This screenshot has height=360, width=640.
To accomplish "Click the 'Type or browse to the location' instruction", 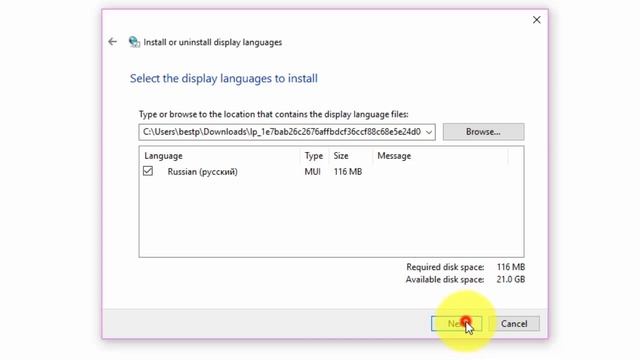I will (273, 114).
